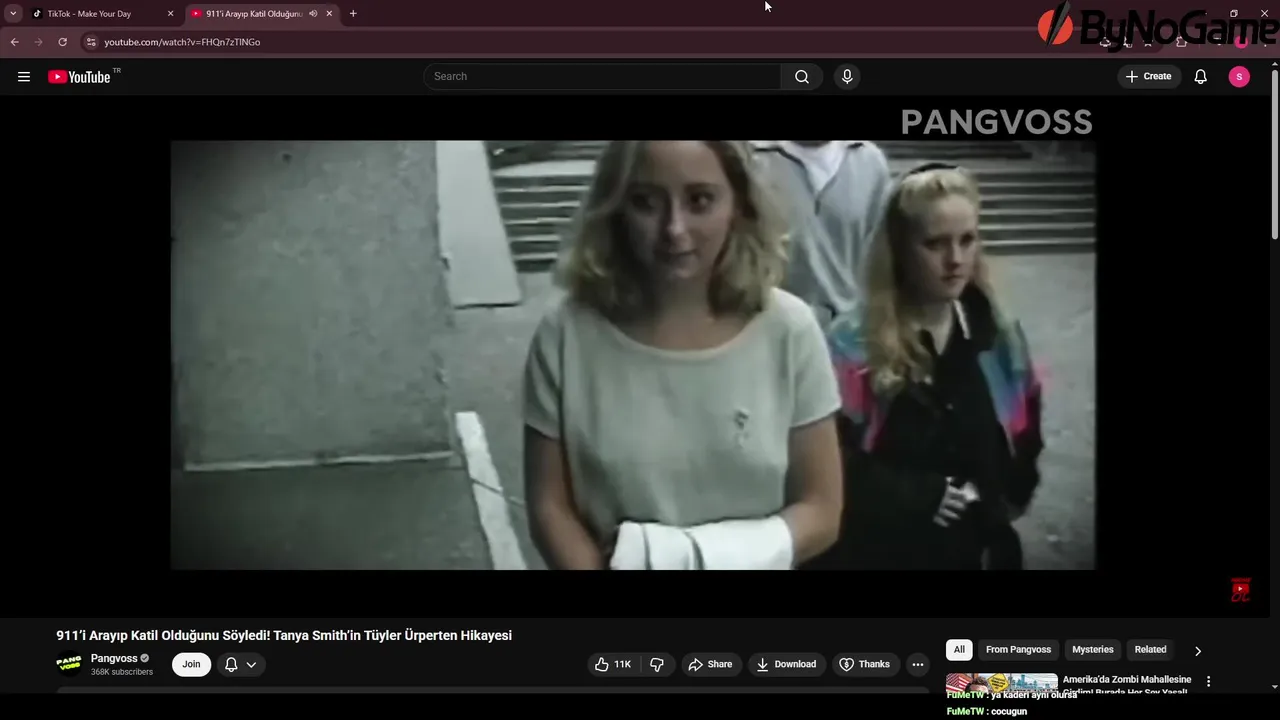Viewport: 1280px width, 720px height.
Task: Open more actions three-dot menu
Action: click(918, 664)
